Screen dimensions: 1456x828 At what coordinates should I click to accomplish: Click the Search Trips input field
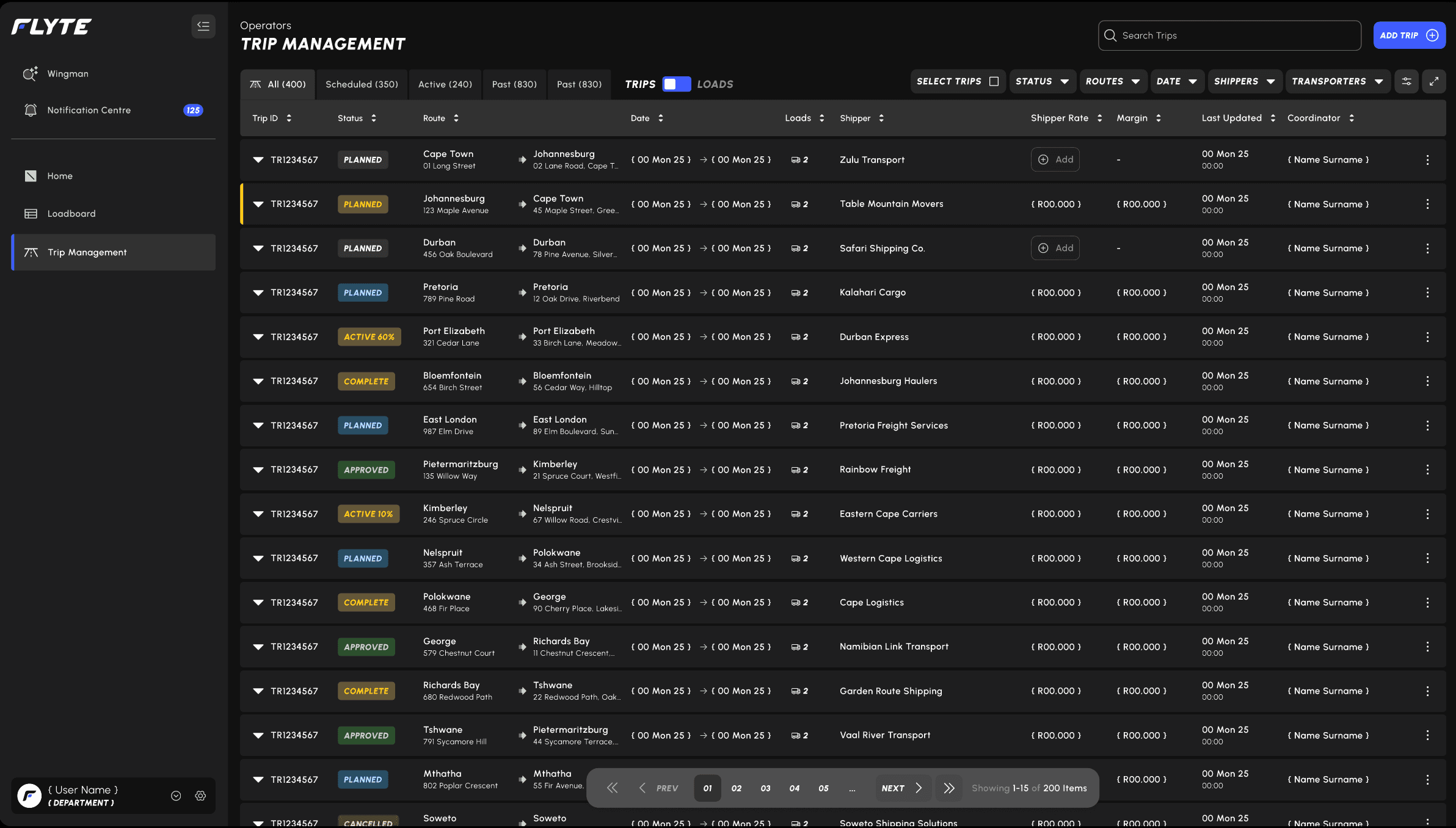point(1229,35)
